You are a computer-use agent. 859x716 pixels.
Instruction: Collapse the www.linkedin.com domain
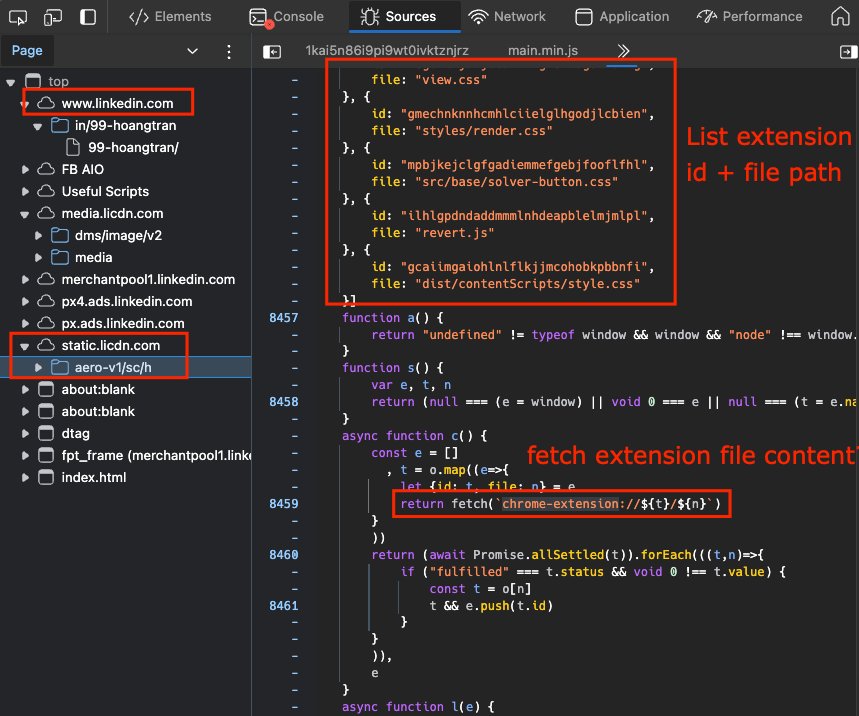[x=25, y=104]
